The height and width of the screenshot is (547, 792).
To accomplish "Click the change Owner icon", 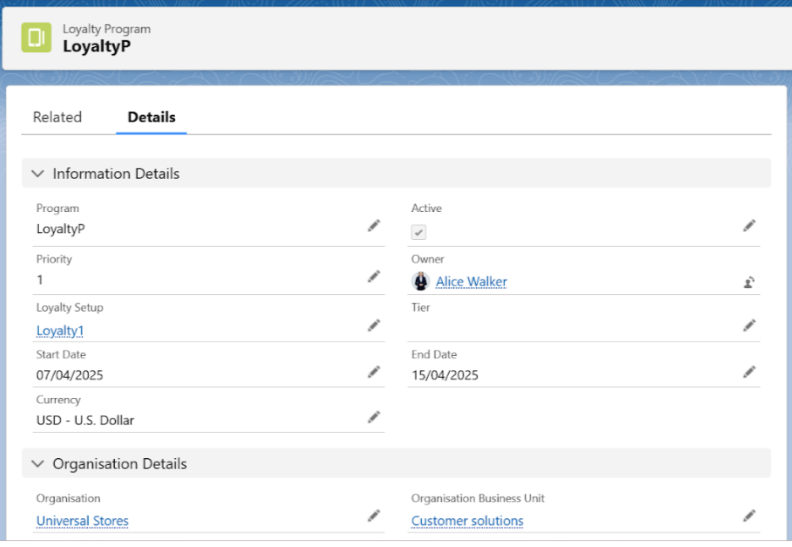I will coord(748,282).
